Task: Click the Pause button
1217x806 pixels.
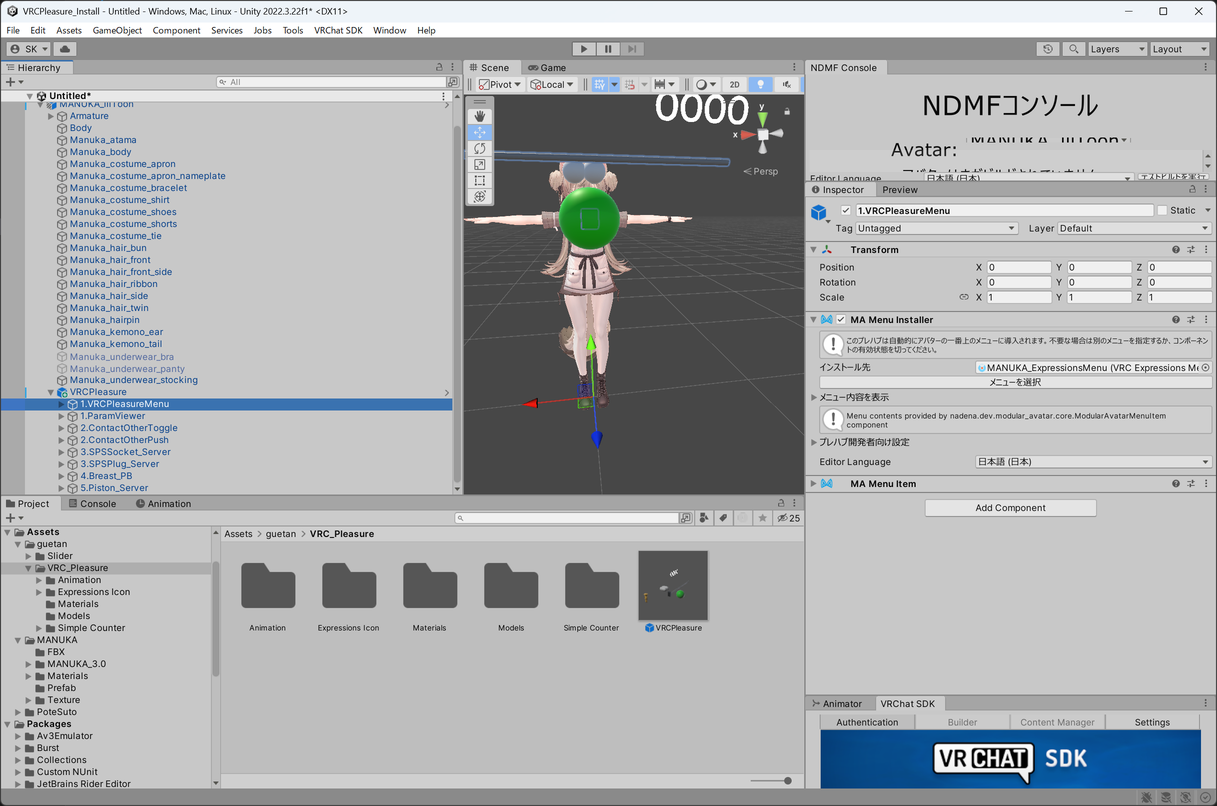Action: 608,49
